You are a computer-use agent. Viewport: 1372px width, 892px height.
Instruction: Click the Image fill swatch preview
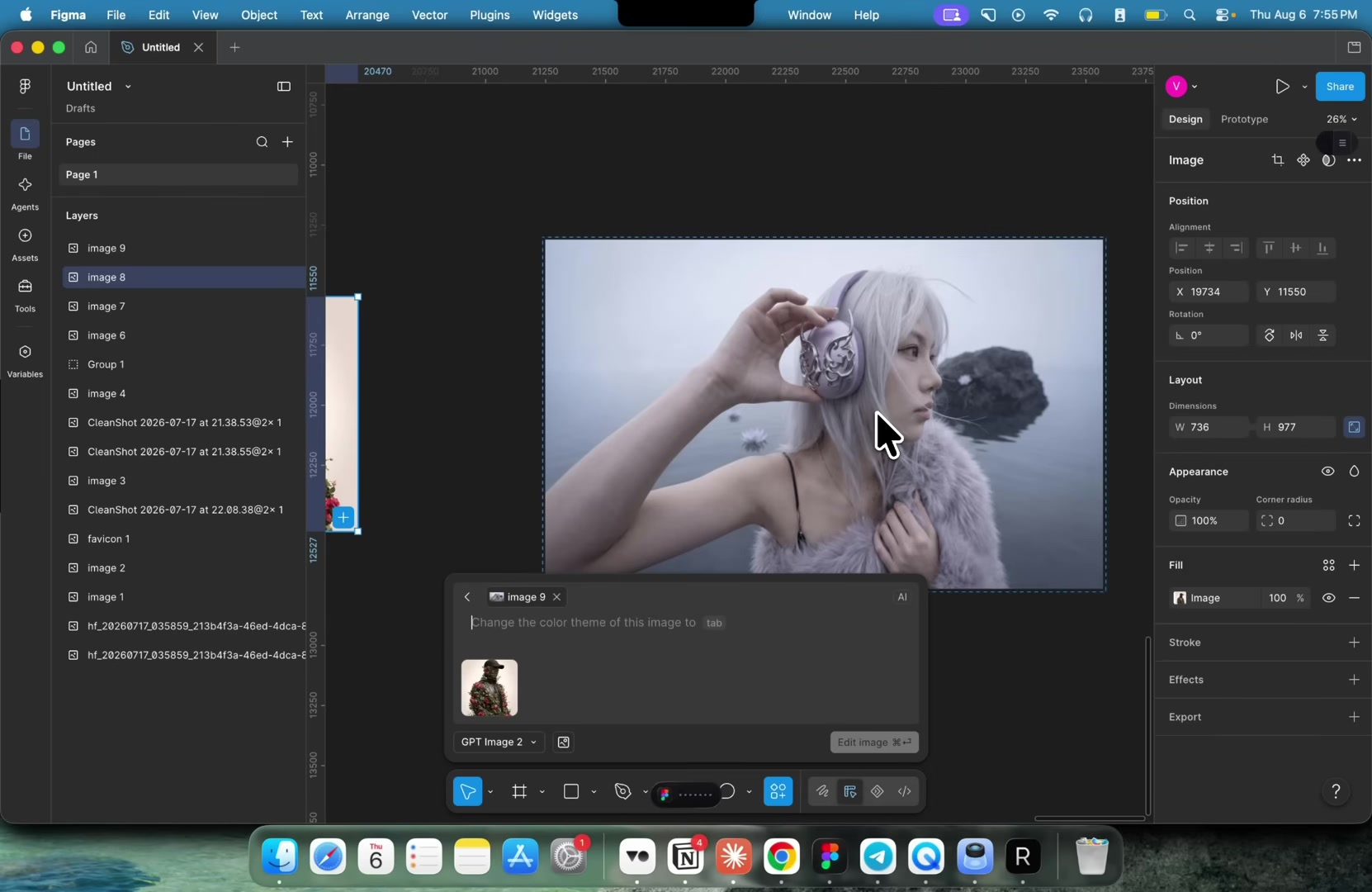[x=1180, y=598]
